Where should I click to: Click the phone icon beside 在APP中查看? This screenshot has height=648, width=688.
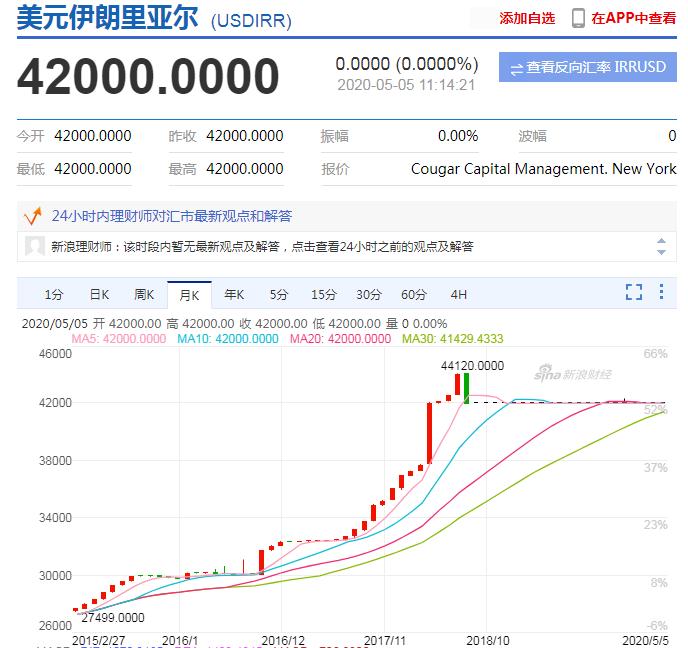point(578,18)
